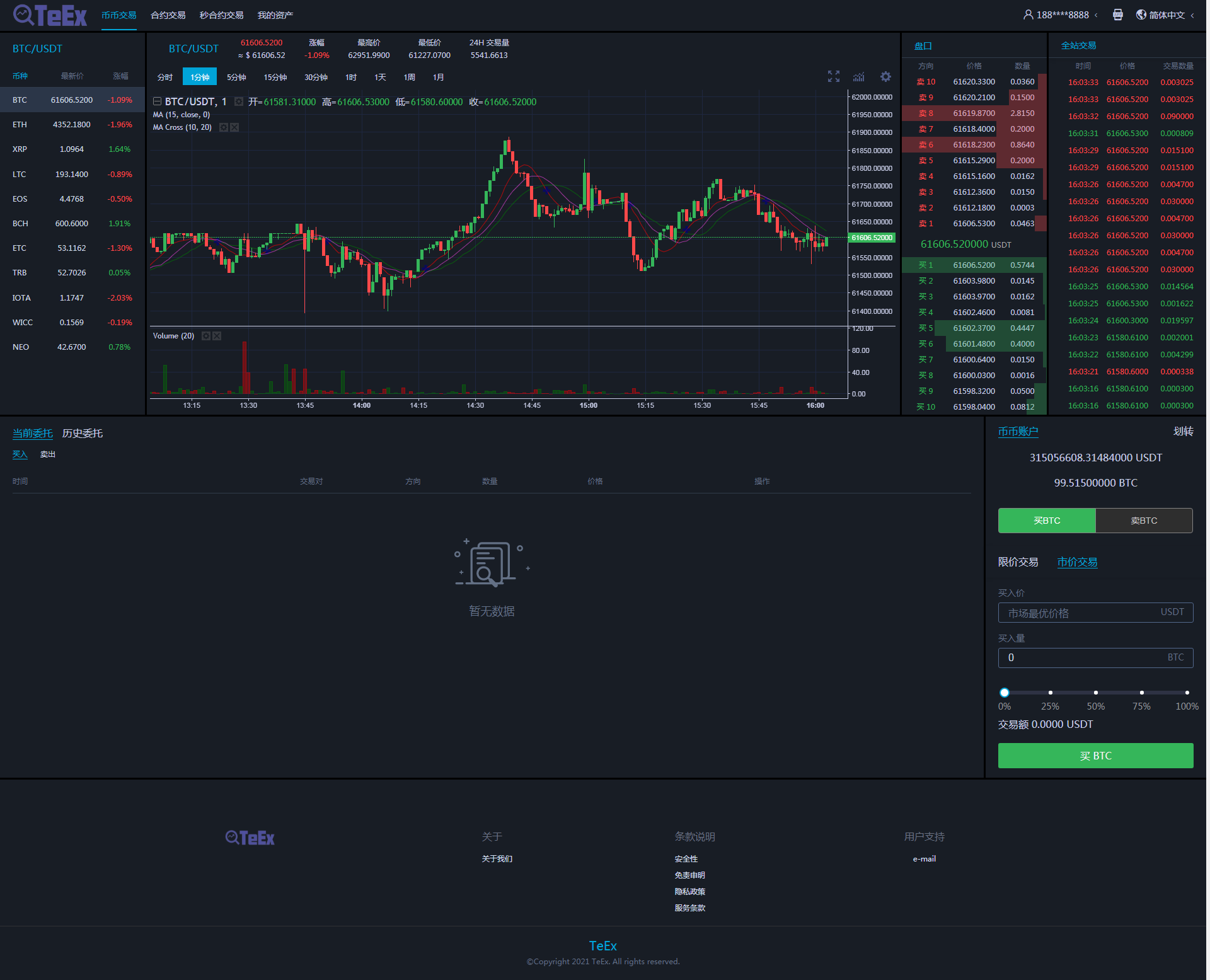
Task: Click order book 卖 8 price 61619.8700
Action: click(974, 113)
